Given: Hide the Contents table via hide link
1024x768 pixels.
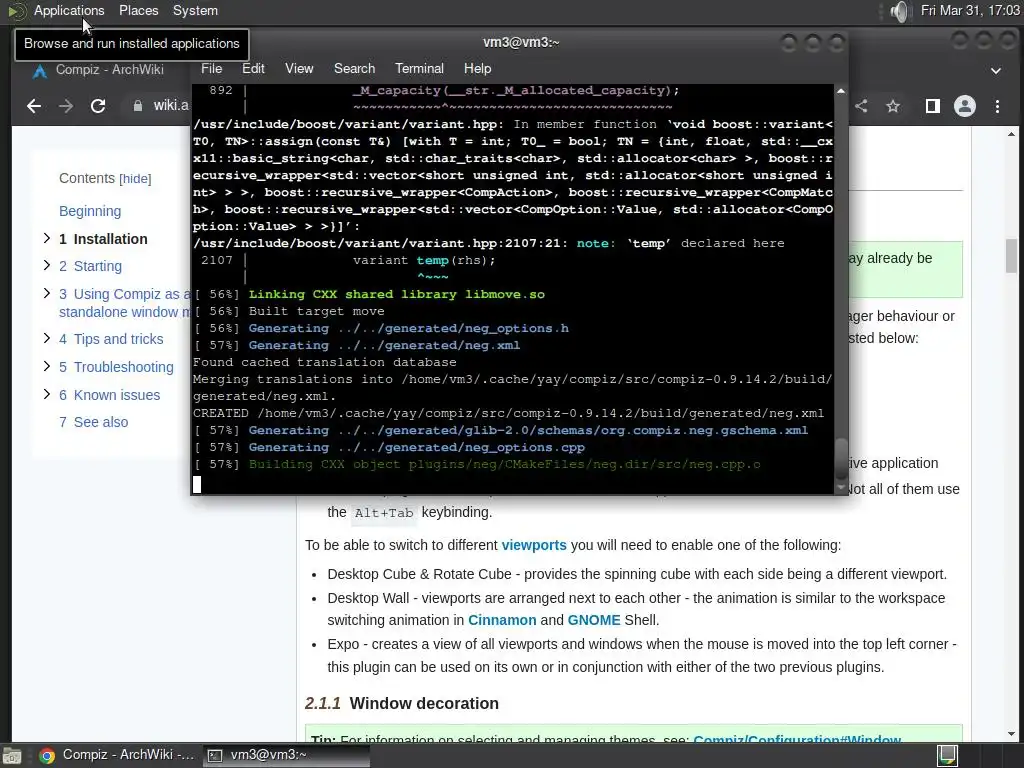Looking at the screenshot, I should tap(135, 179).
